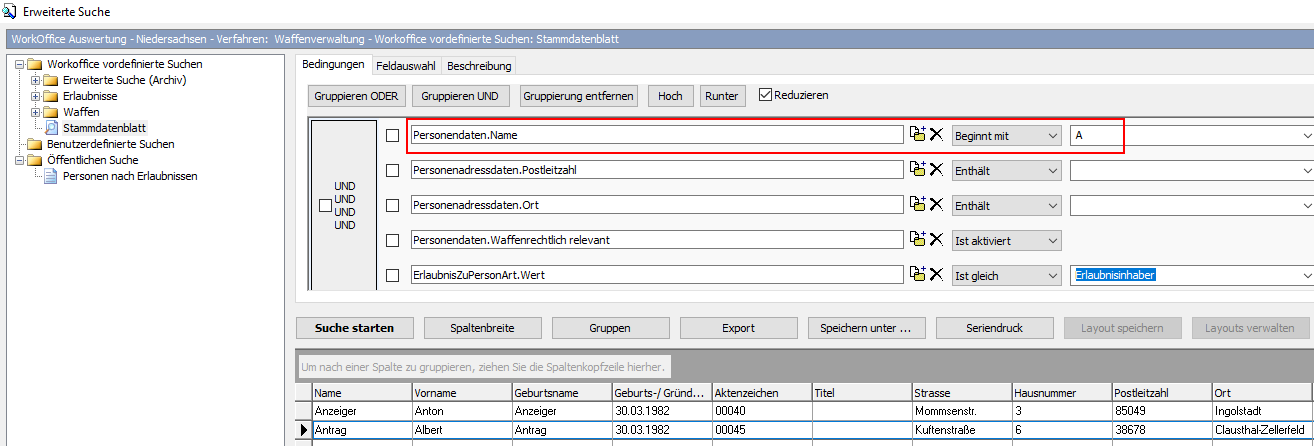Open the 'Beginnt mit' operator dropdown
This screenshot has height=446, width=1314.
1006,135
